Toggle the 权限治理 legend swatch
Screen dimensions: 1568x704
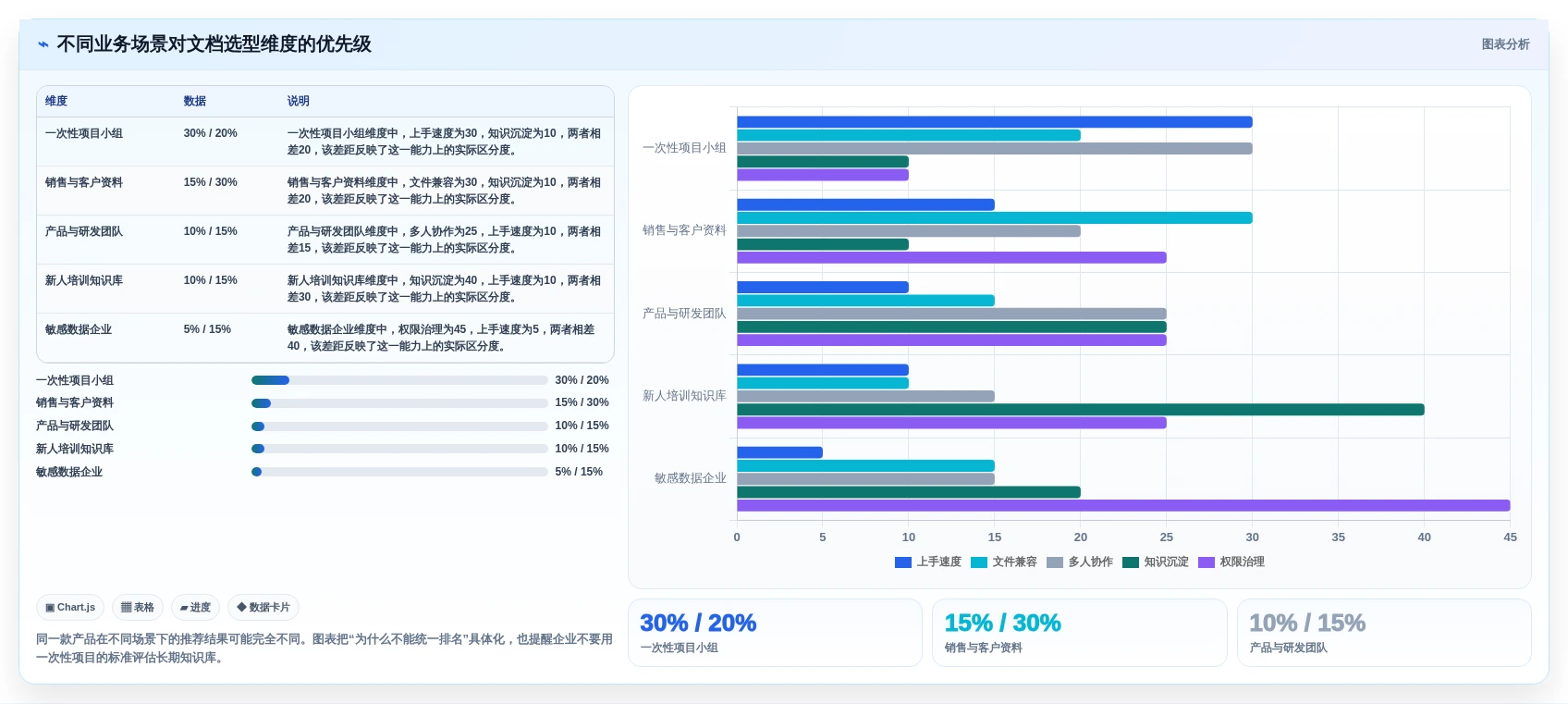(1207, 562)
